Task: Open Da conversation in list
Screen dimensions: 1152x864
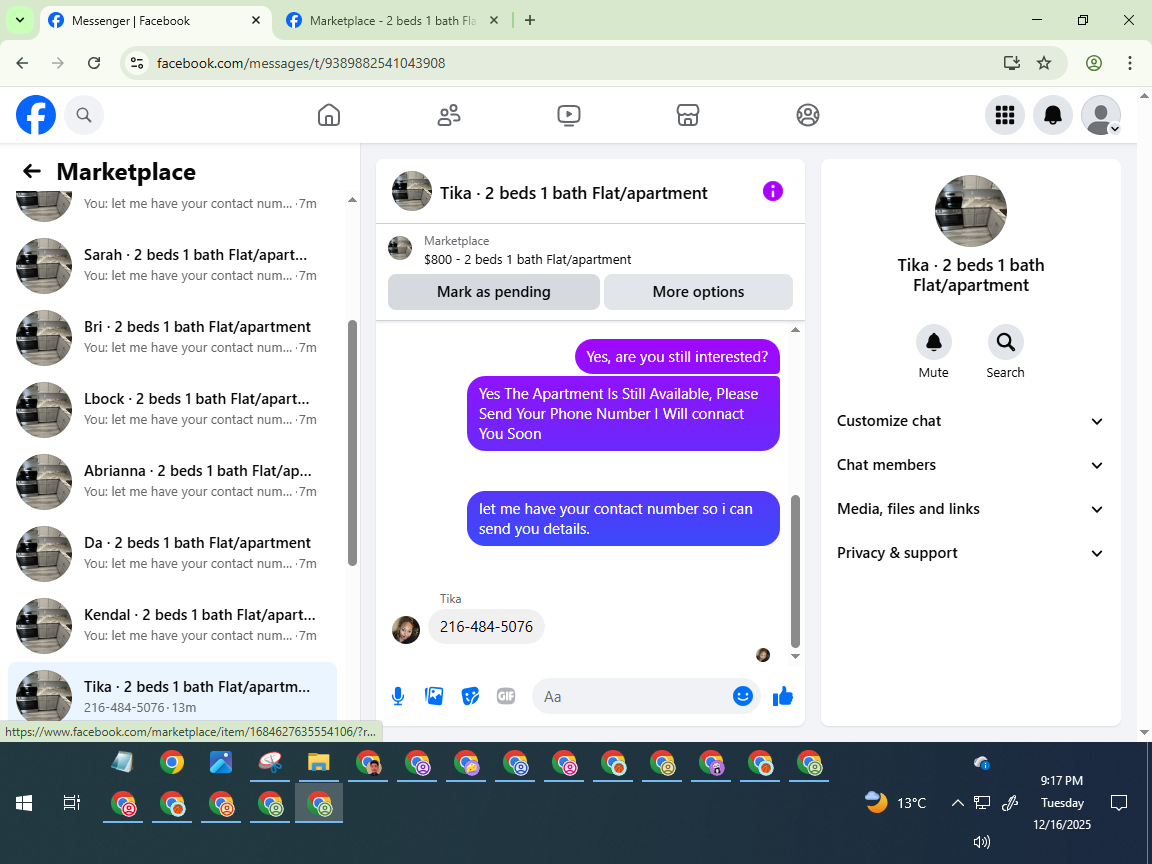Action: pyautogui.click(x=173, y=553)
